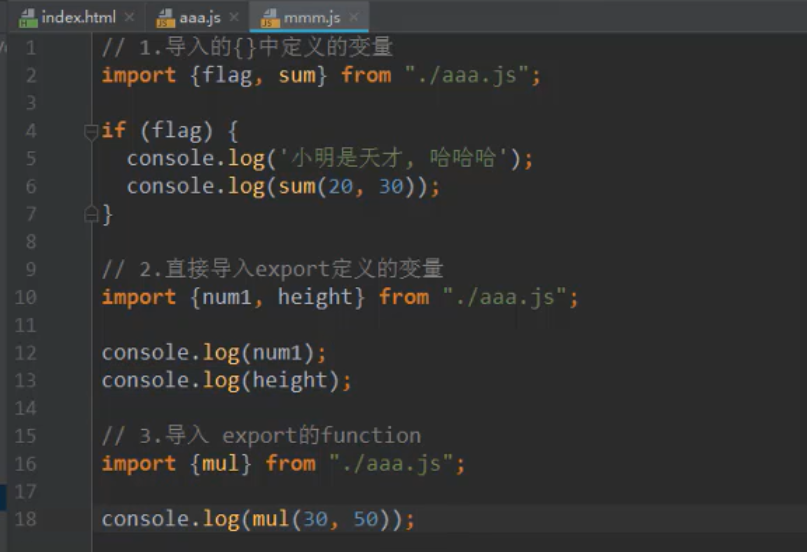Click 'mul' in the line 18 console.log

pyautogui.click(x=271, y=519)
